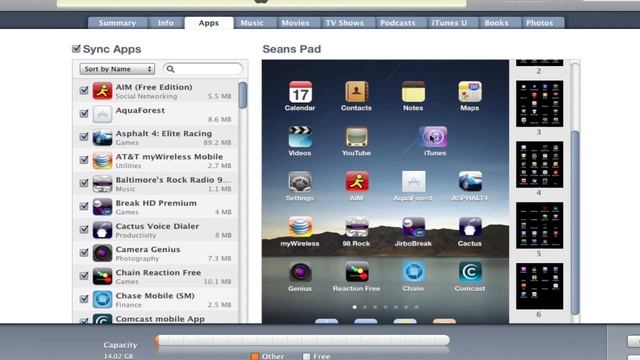Click the AT&T myWireless Mobile list icon
This screenshot has height=360, width=640.
pos(102,160)
